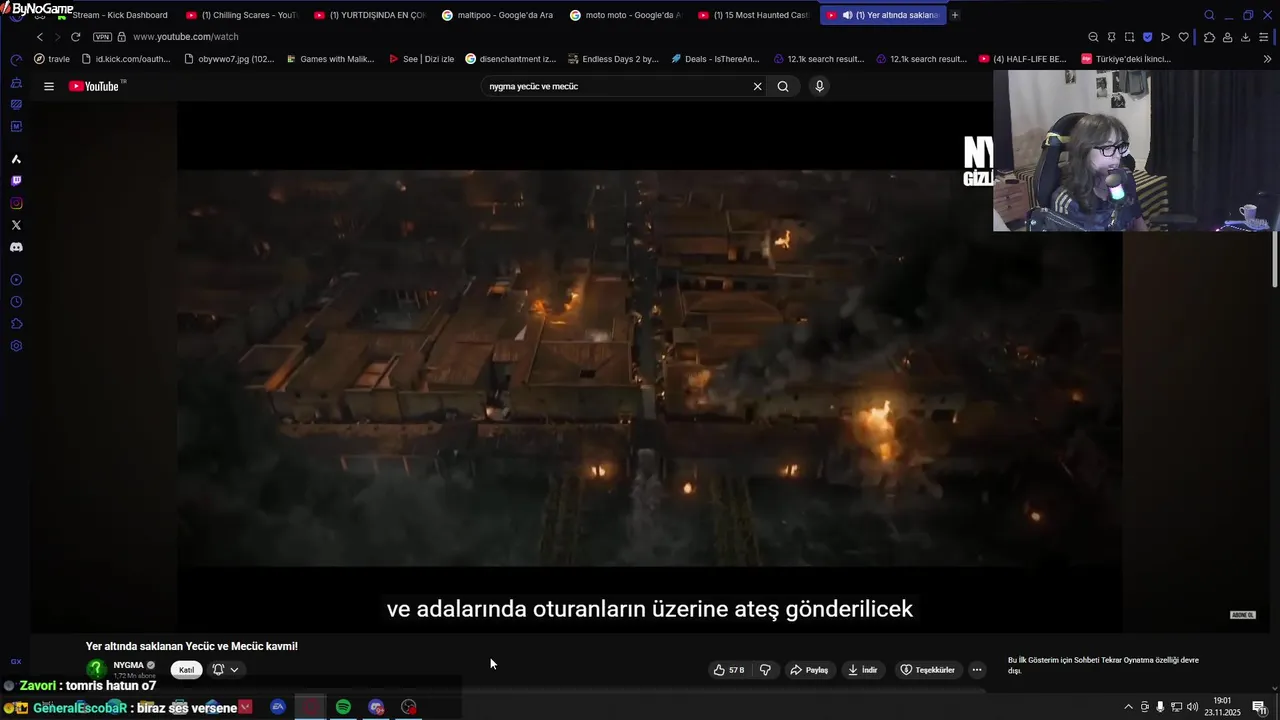Clear the YouTube search box text
The image size is (1280, 720).
pyautogui.click(x=757, y=86)
